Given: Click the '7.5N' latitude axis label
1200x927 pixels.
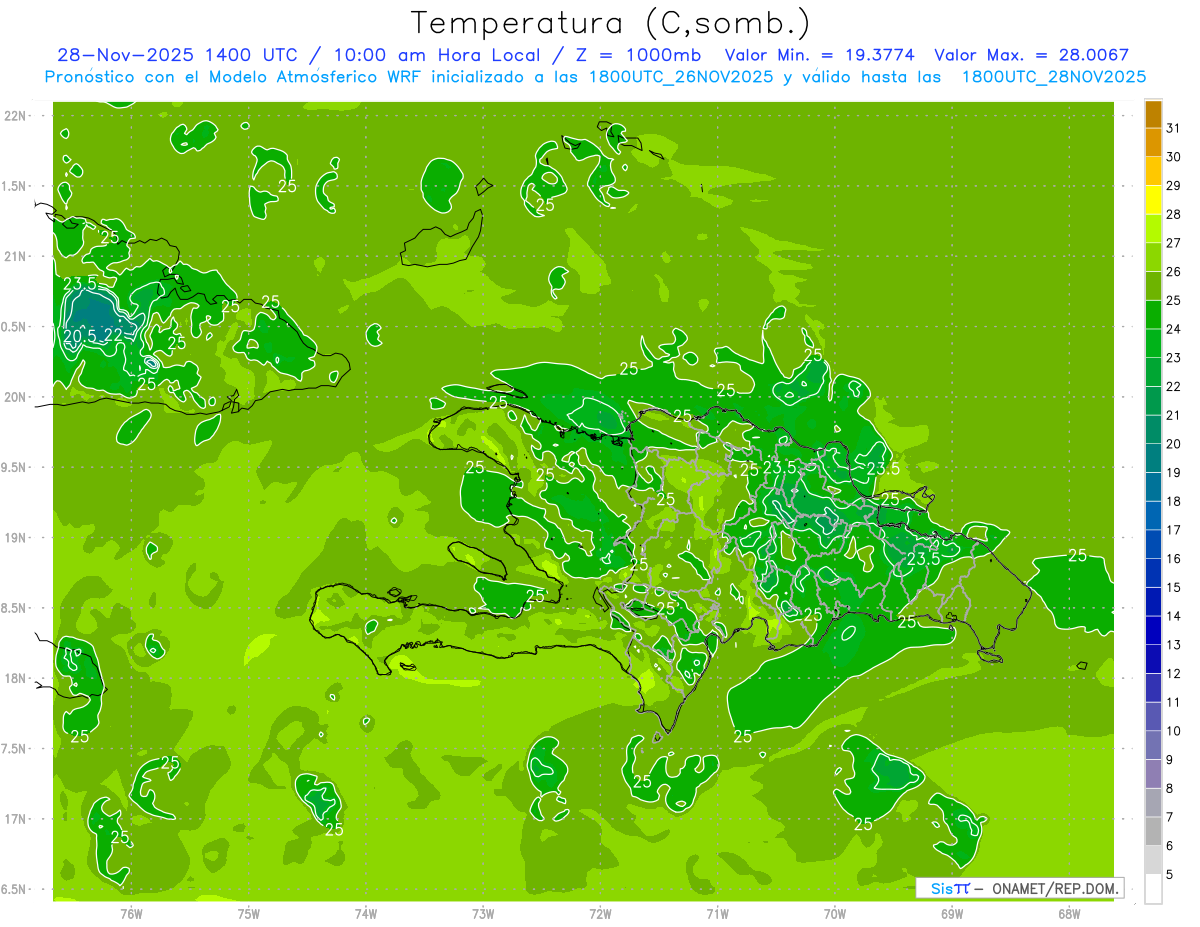Looking at the screenshot, I should coord(14,748).
